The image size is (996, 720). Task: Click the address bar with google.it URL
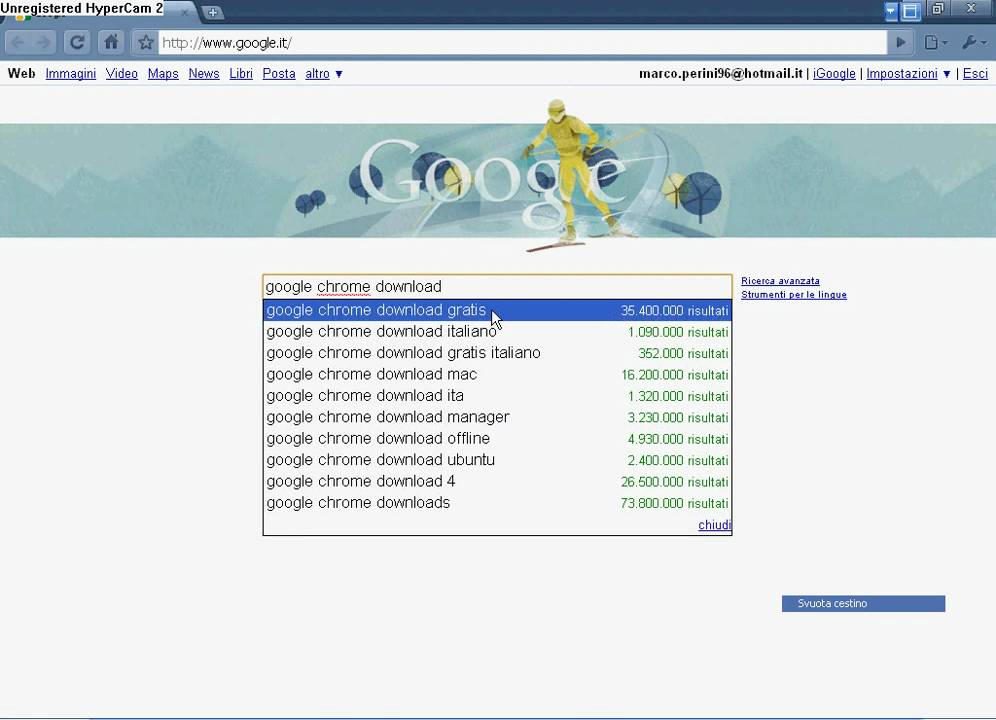tap(522, 43)
